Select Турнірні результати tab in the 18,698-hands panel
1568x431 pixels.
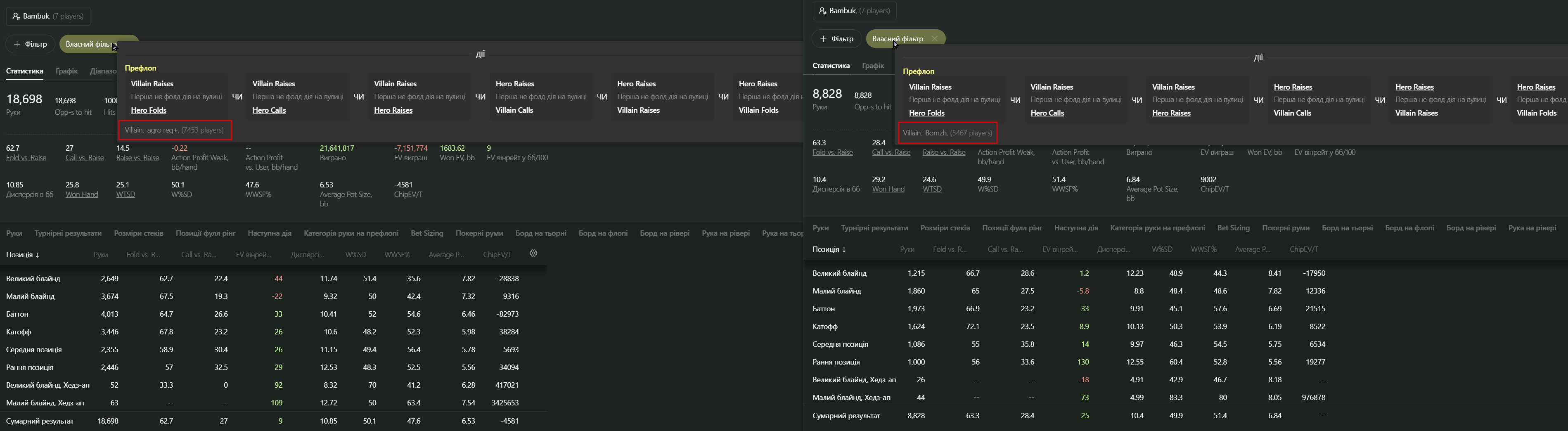click(x=68, y=233)
